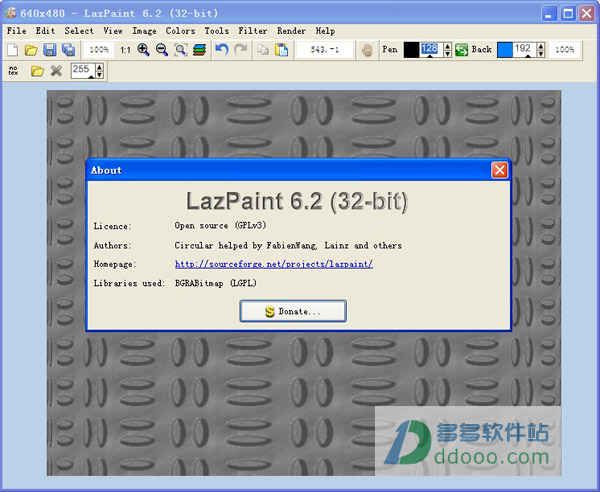Decrease pen opacity with the down arrow

(x=447, y=54)
